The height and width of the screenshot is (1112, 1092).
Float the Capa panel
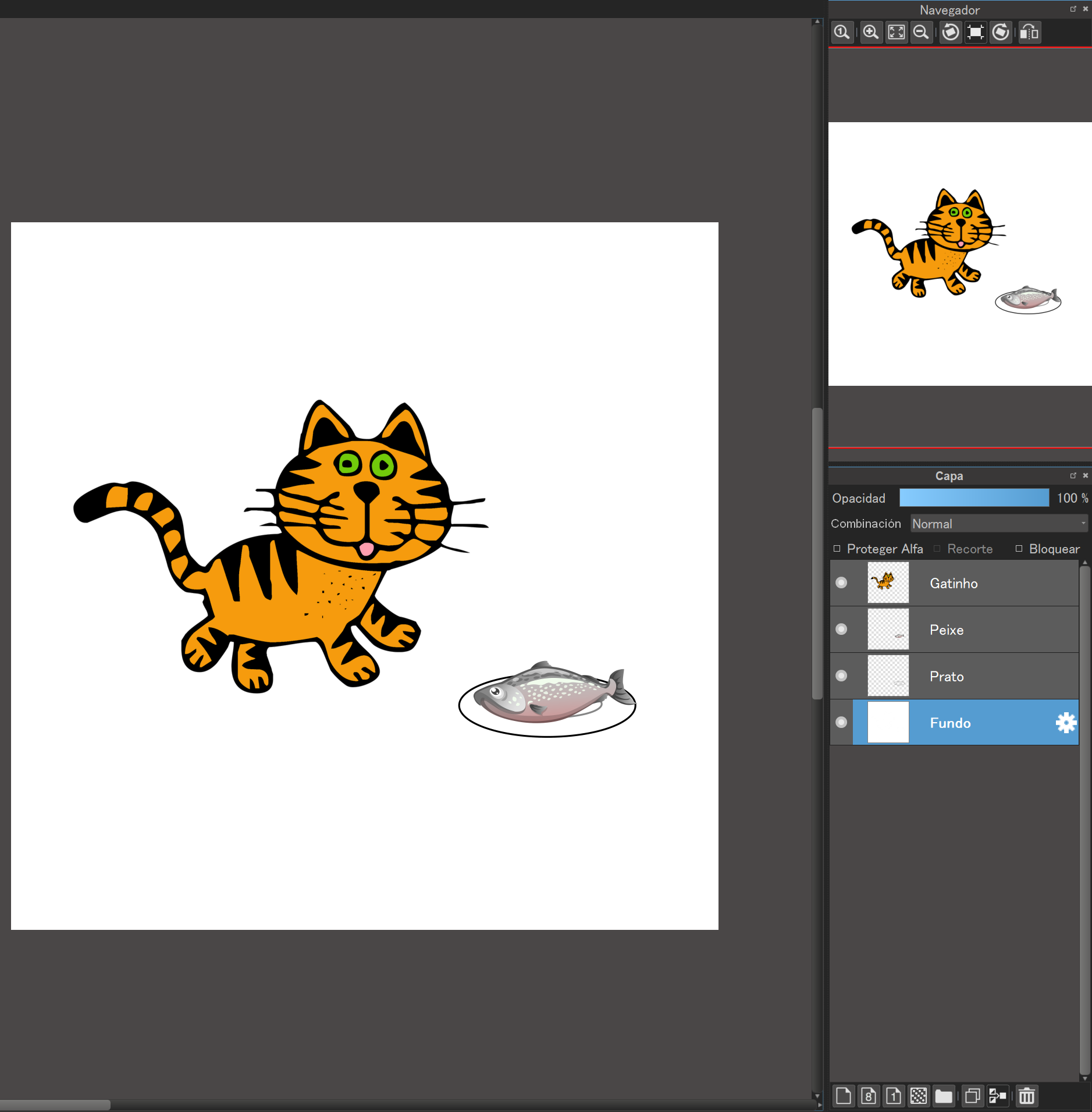pyautogui.click(x=1073, y=475)
